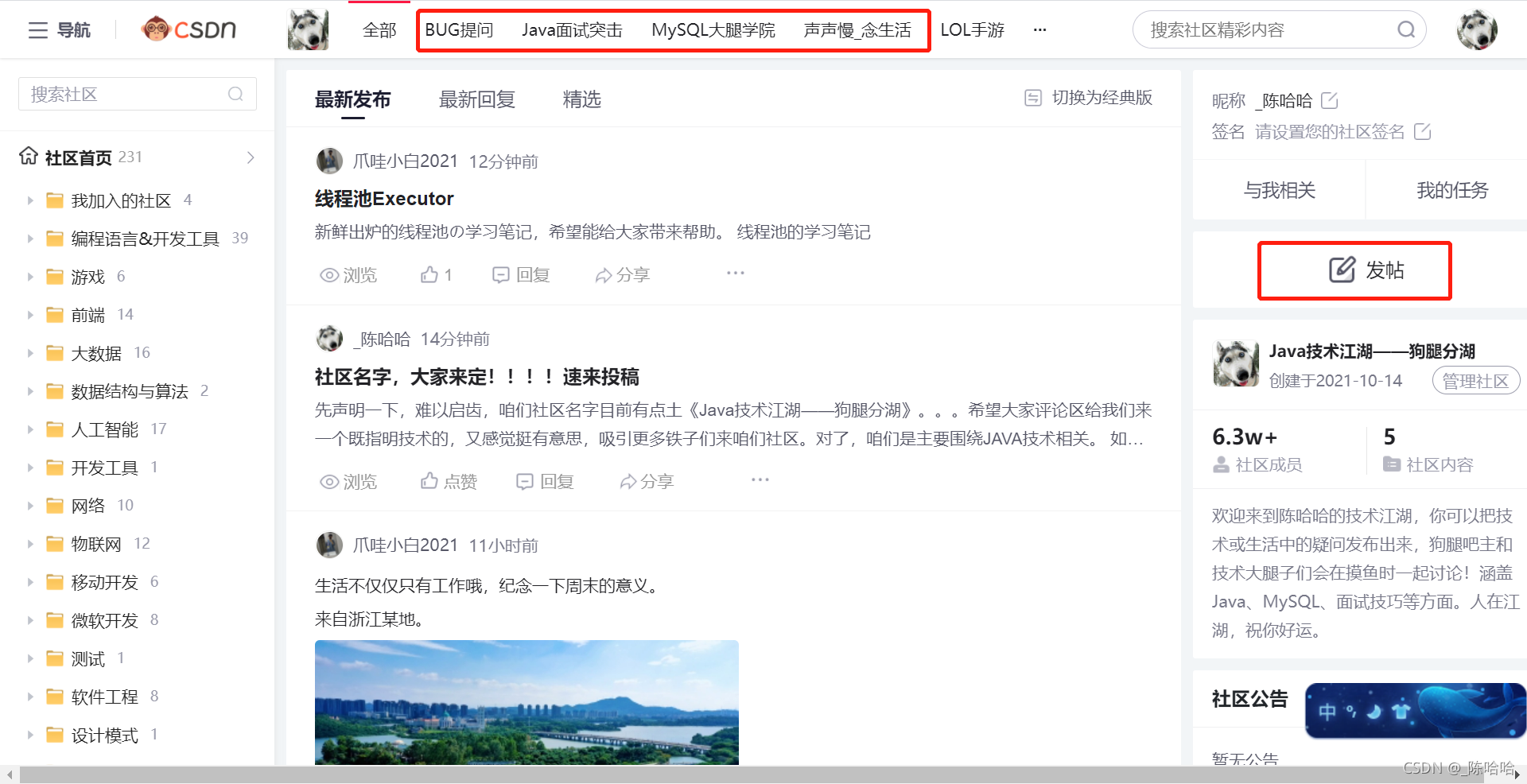Viewport: 1527px width, 784px height.
Task: Open the ... more channels dropdown
Action: pos(1039,29)
